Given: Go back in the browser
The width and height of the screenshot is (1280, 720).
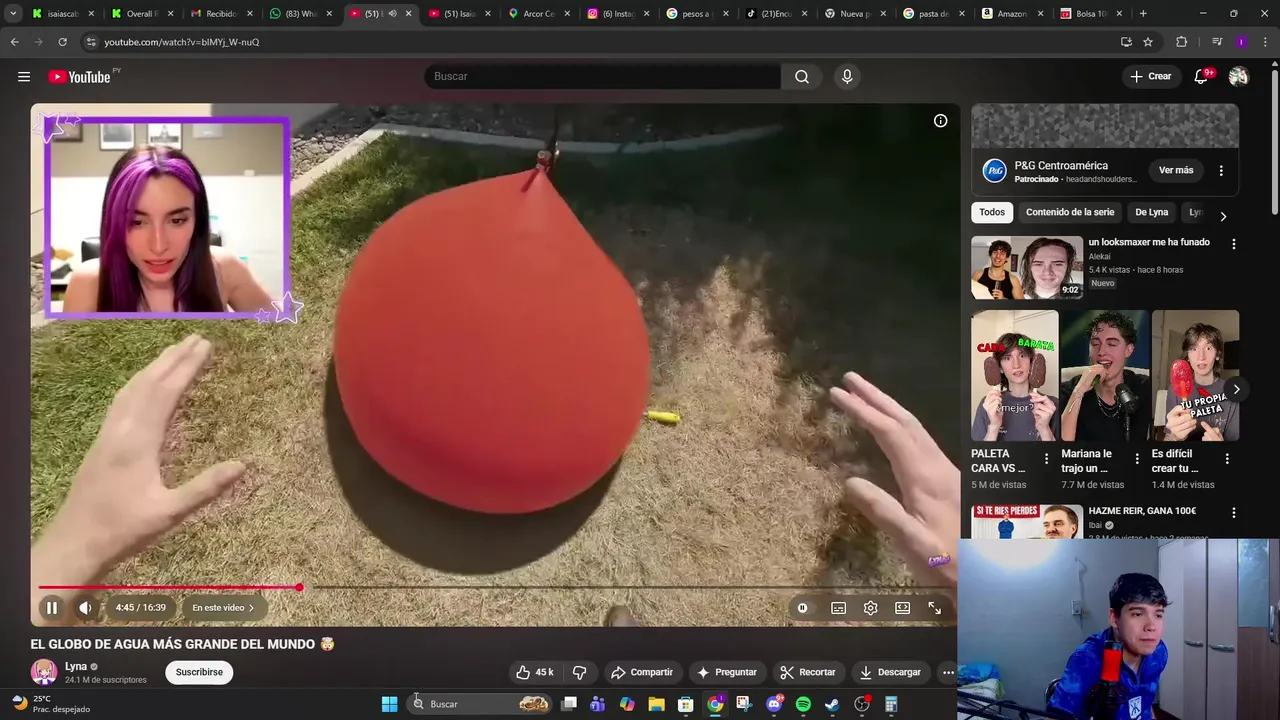Looking at the screenshot, I should click(14, 42).
